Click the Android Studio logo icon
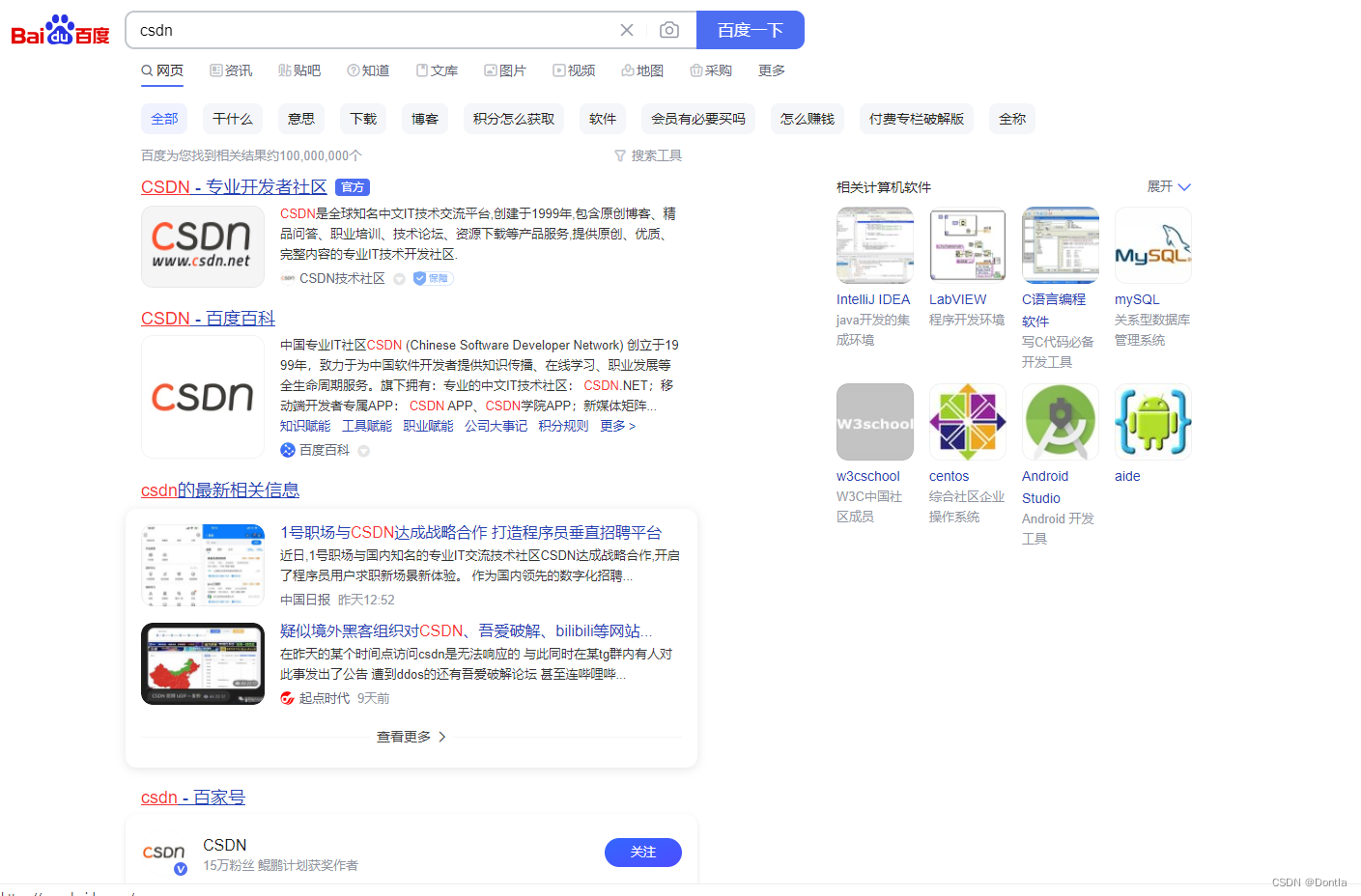 [1061, 422]
